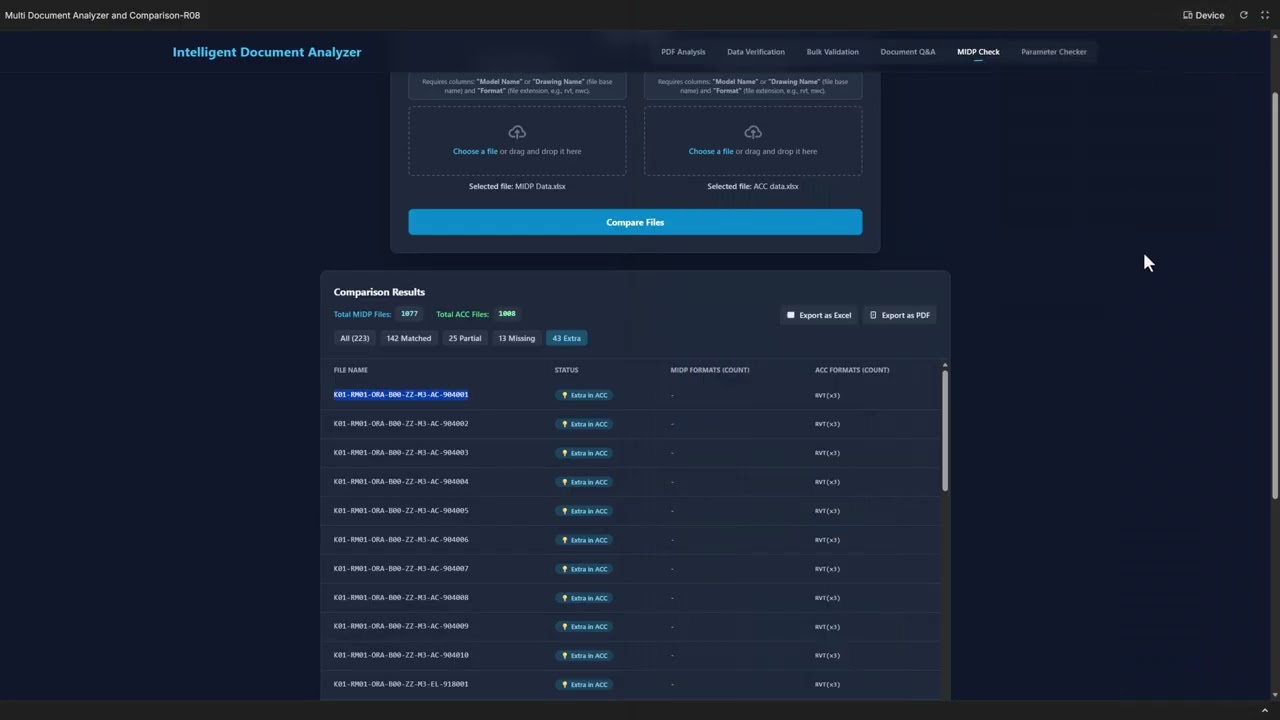
Task: Export results as Excel
Action: (x=819, y=315)
